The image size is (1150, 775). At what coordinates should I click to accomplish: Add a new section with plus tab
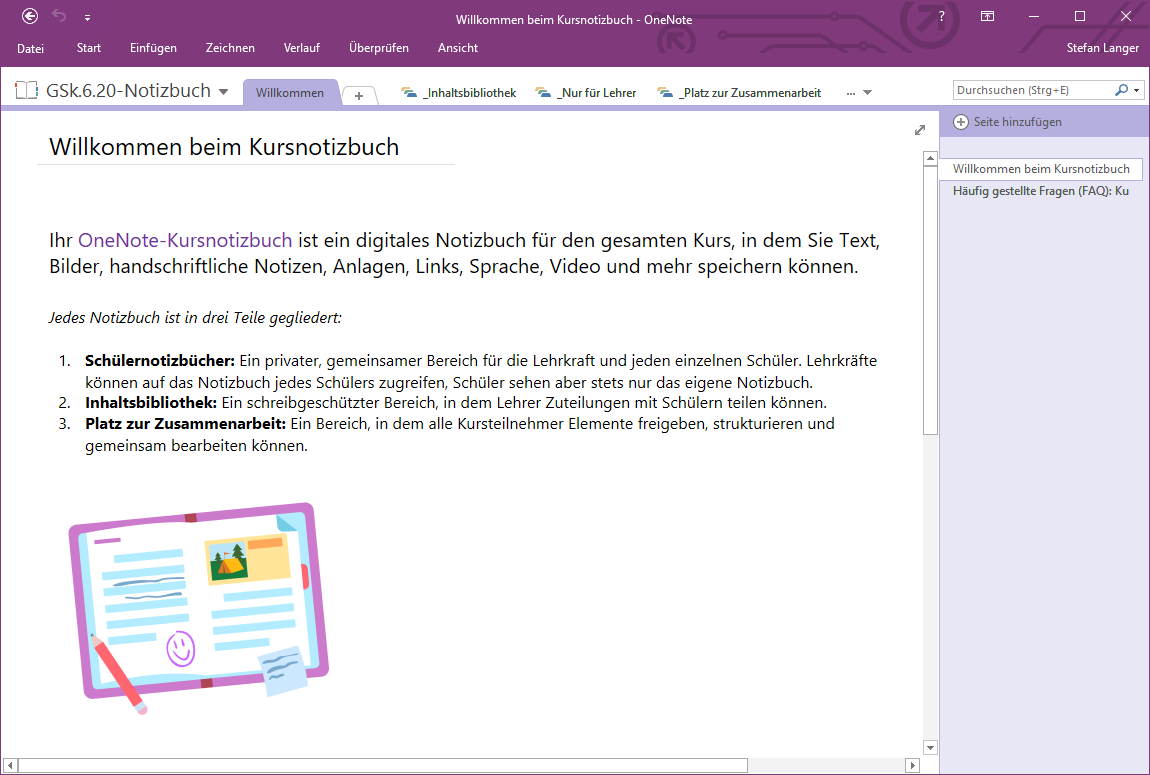click(359, 95)
